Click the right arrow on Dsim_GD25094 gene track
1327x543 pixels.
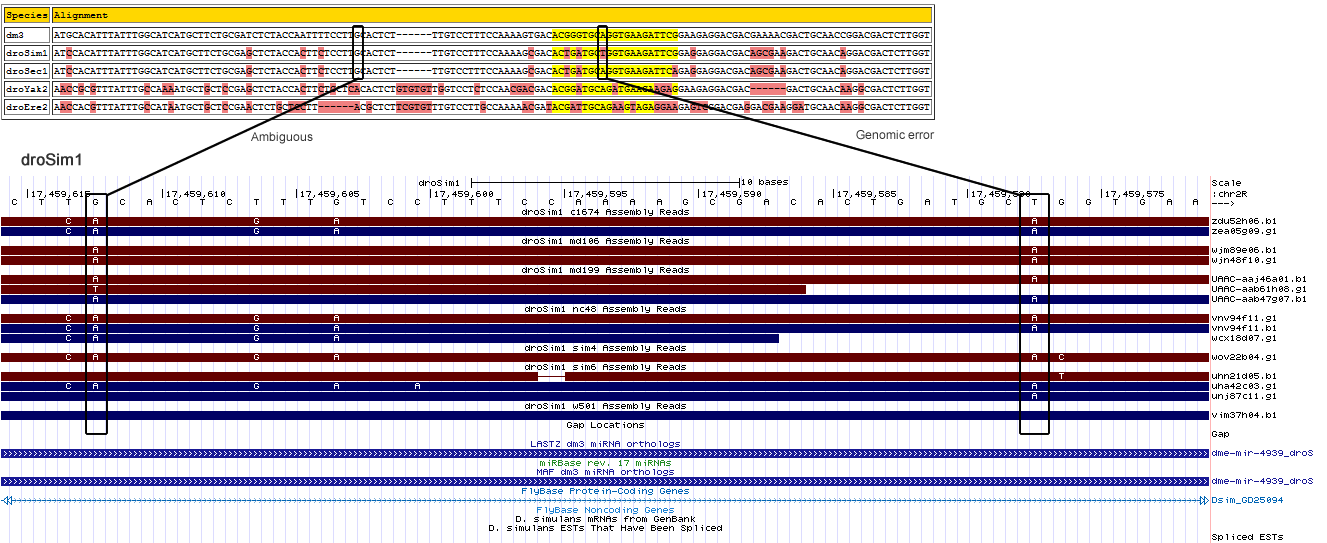coord(1203,500)
